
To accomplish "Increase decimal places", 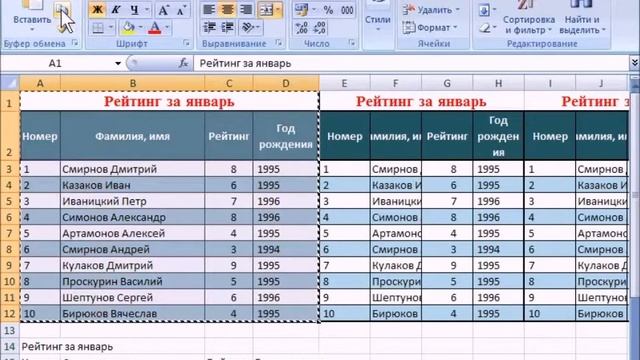I will pos(302,28).
